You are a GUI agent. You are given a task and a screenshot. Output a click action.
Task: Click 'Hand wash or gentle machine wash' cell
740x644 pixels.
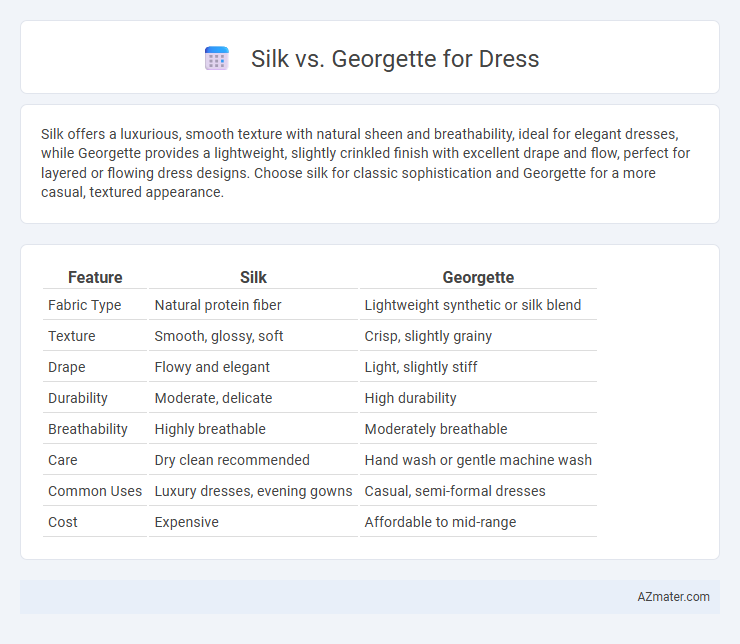[478, 460]
